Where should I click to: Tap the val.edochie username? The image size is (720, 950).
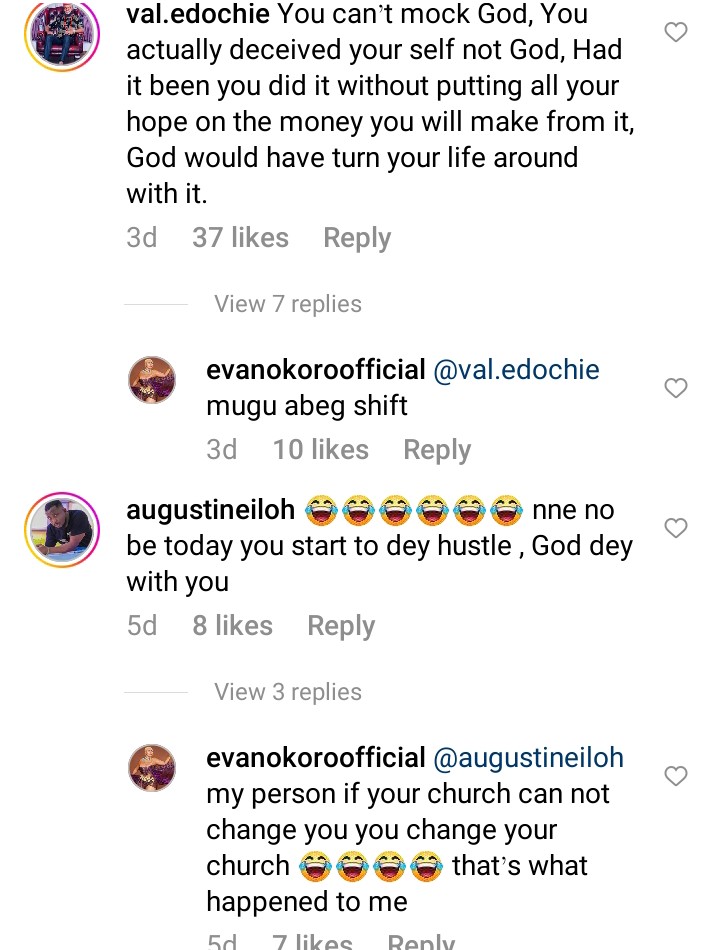click(x=198, y=15)
